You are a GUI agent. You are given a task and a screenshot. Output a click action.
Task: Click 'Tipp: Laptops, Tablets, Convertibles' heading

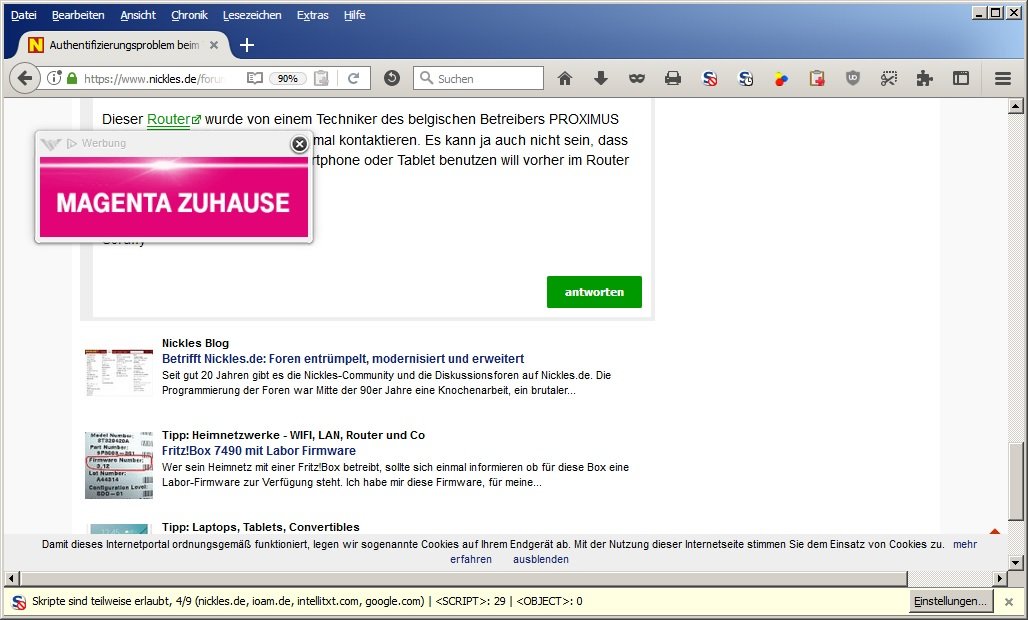[261, 527]
